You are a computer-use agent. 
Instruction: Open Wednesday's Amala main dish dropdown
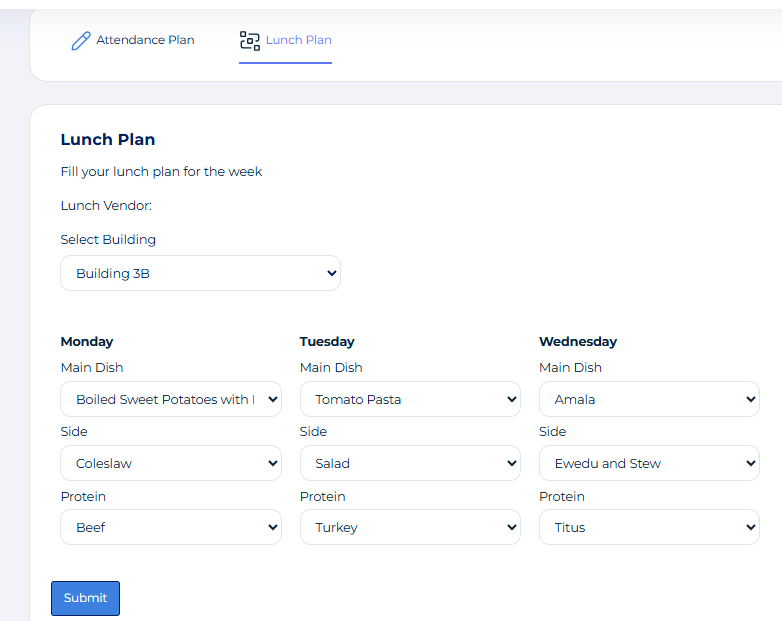(x=649, y=399)
